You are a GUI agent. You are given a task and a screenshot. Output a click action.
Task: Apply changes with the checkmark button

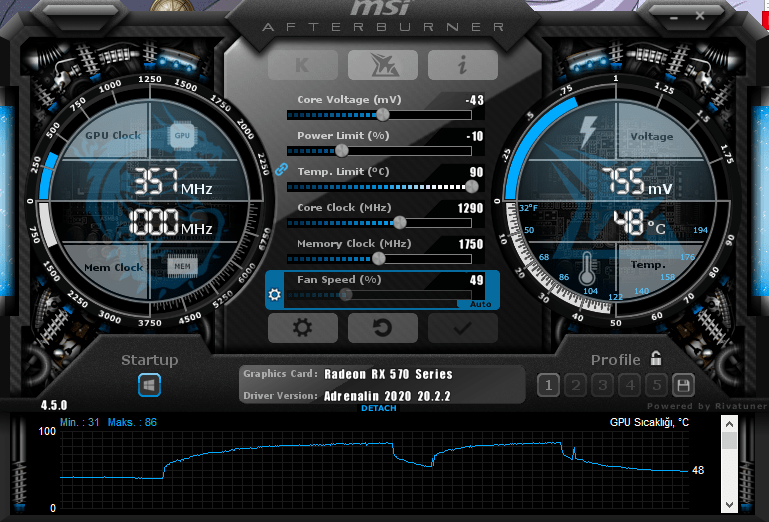click(462, 328)
